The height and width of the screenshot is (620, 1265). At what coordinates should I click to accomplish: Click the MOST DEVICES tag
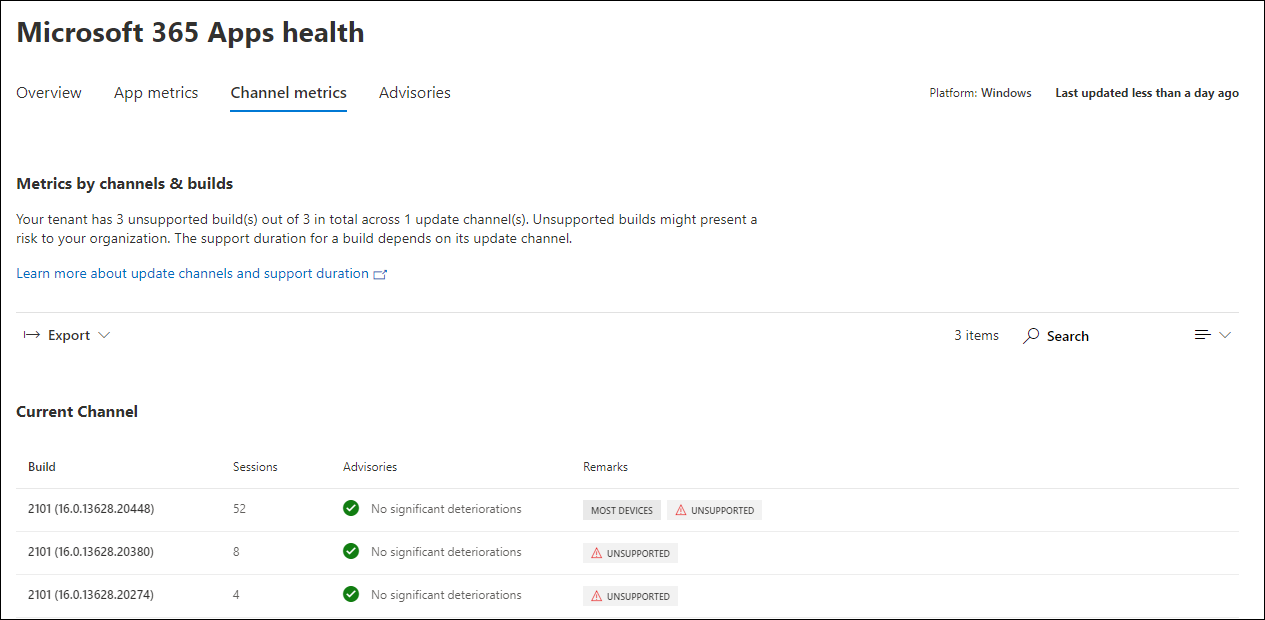point(622,510)
